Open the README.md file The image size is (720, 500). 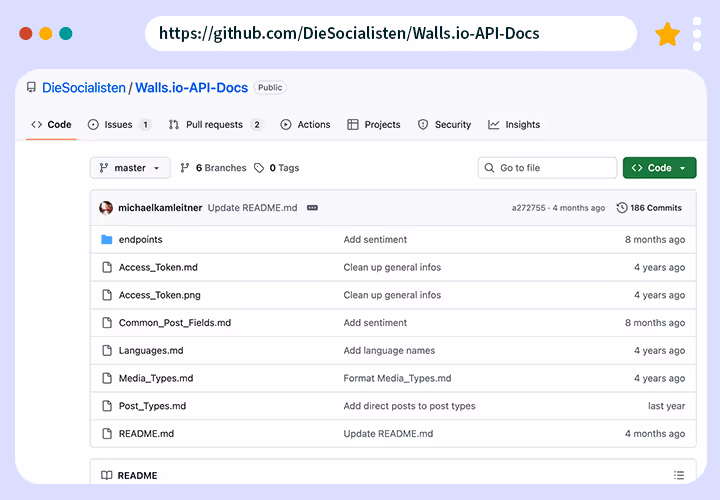[x=146, y=433]
